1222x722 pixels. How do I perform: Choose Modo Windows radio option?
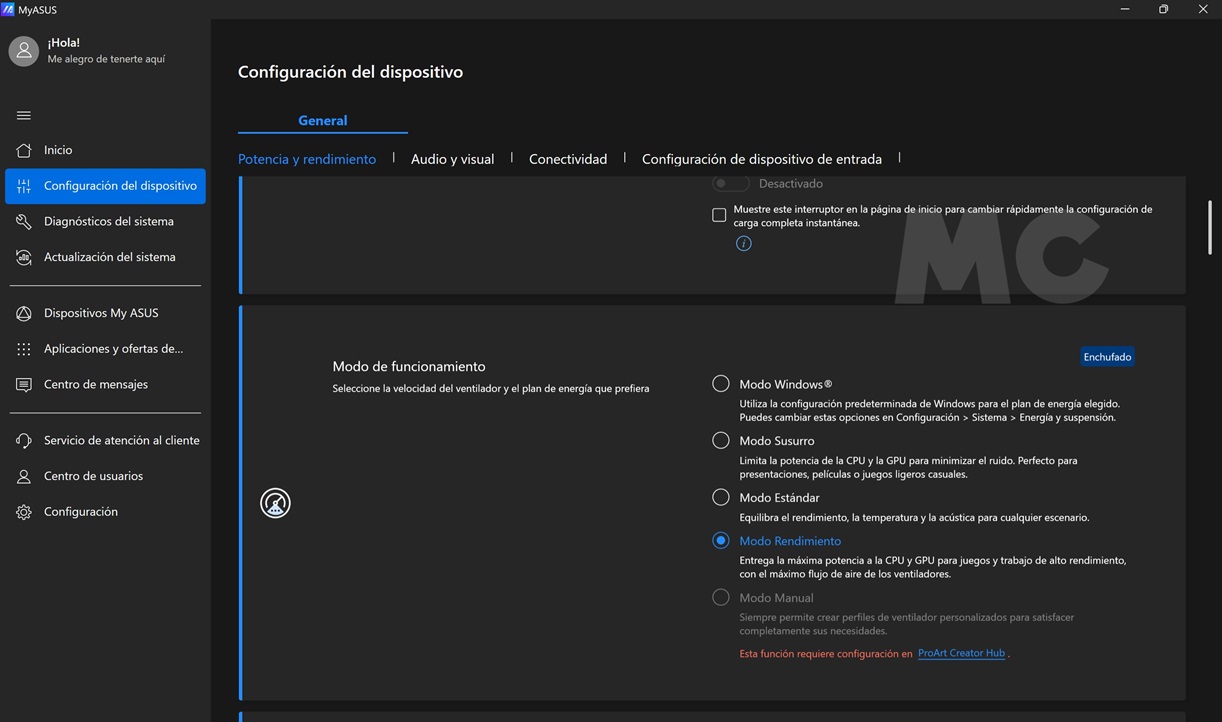coord(720,384)
